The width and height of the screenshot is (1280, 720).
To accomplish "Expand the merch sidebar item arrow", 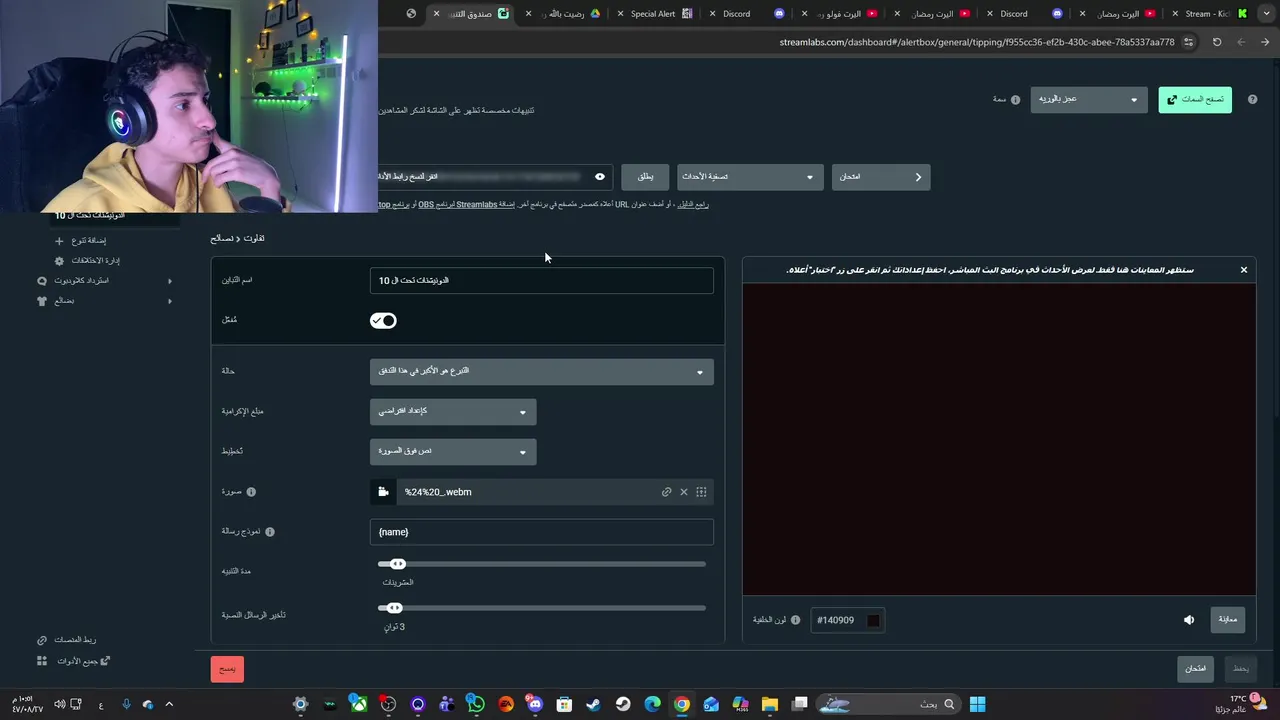I will coord(170,301).
